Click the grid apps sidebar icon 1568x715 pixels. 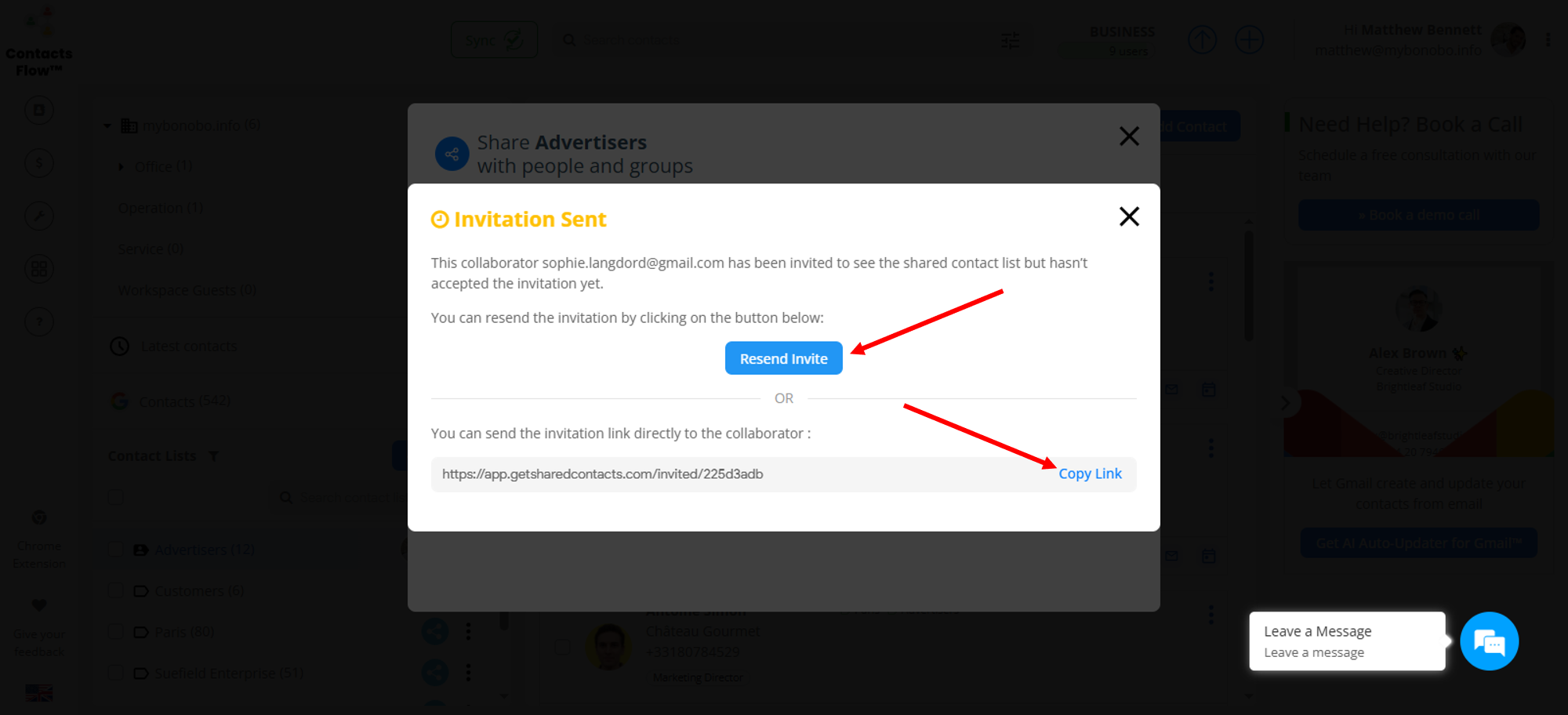(39, 269)
